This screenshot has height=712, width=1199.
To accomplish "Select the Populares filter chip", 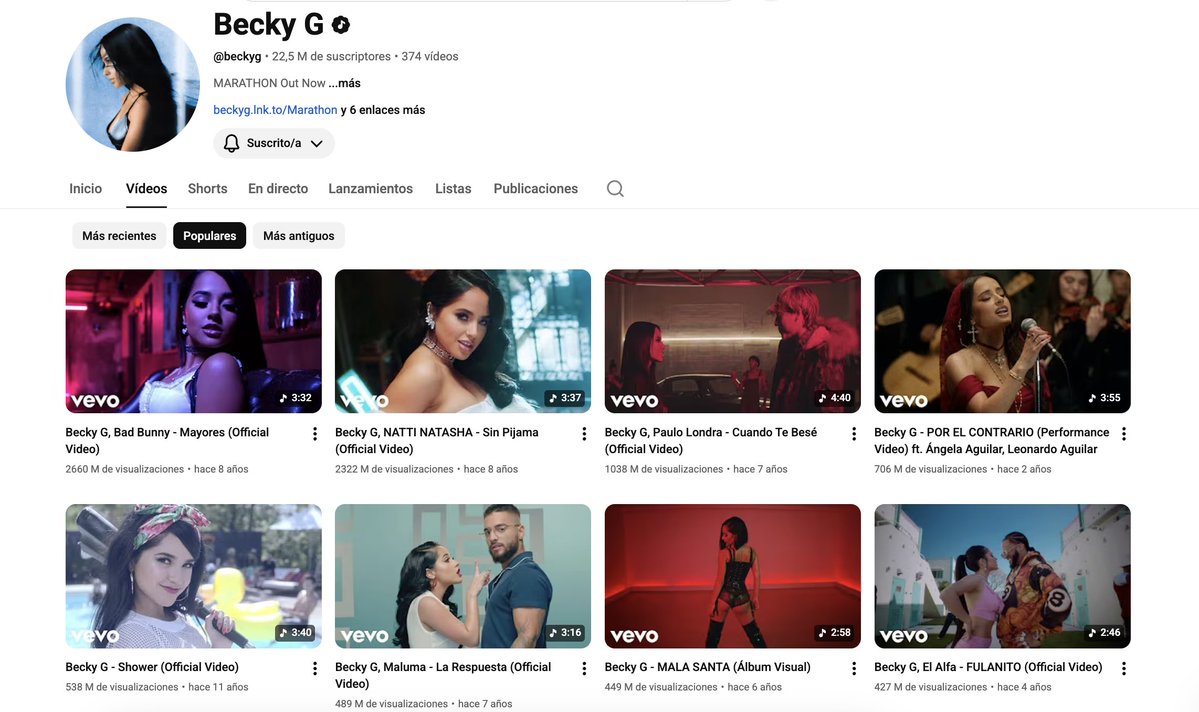I will tap(210, 236).
